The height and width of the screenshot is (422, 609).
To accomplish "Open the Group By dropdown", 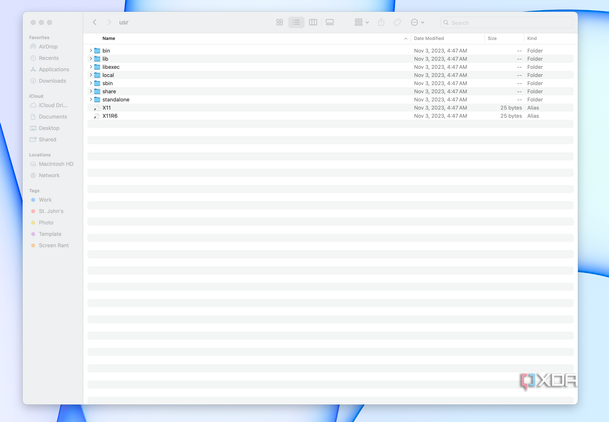I will (x=362, y=23).
